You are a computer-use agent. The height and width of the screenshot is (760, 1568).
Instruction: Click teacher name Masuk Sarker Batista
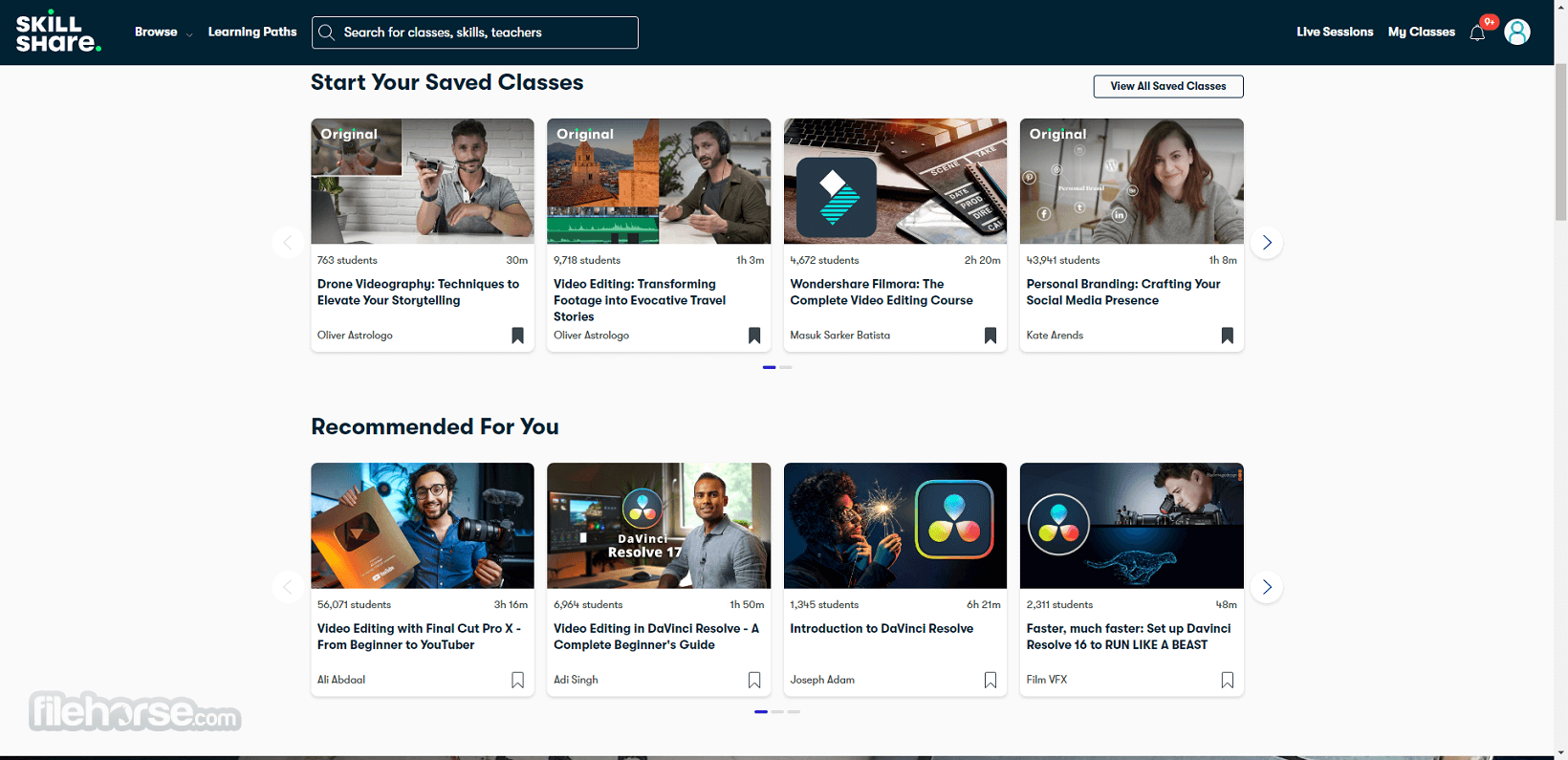click(839, 336)
